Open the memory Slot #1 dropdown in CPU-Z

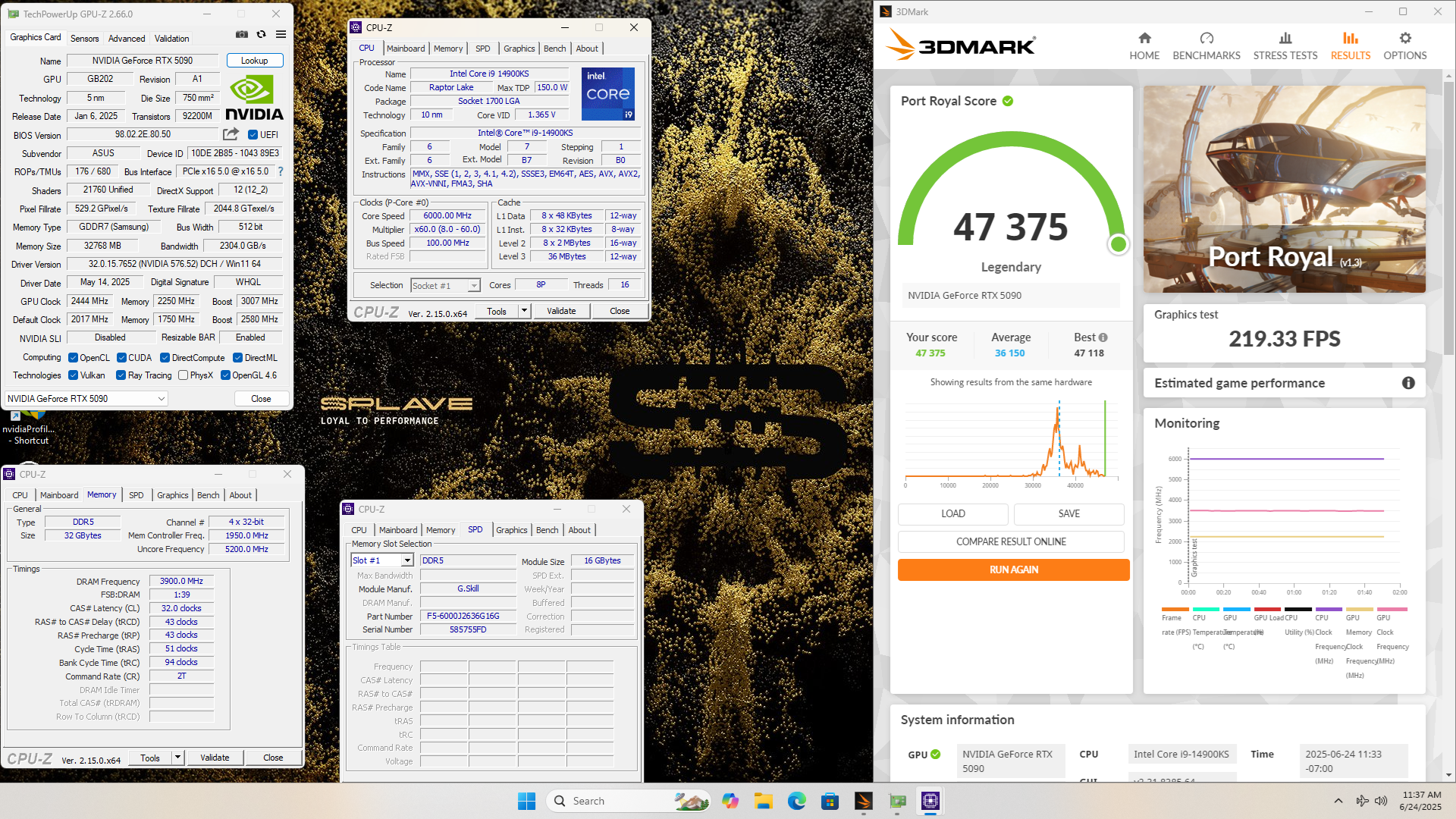[x=407, y=560]
